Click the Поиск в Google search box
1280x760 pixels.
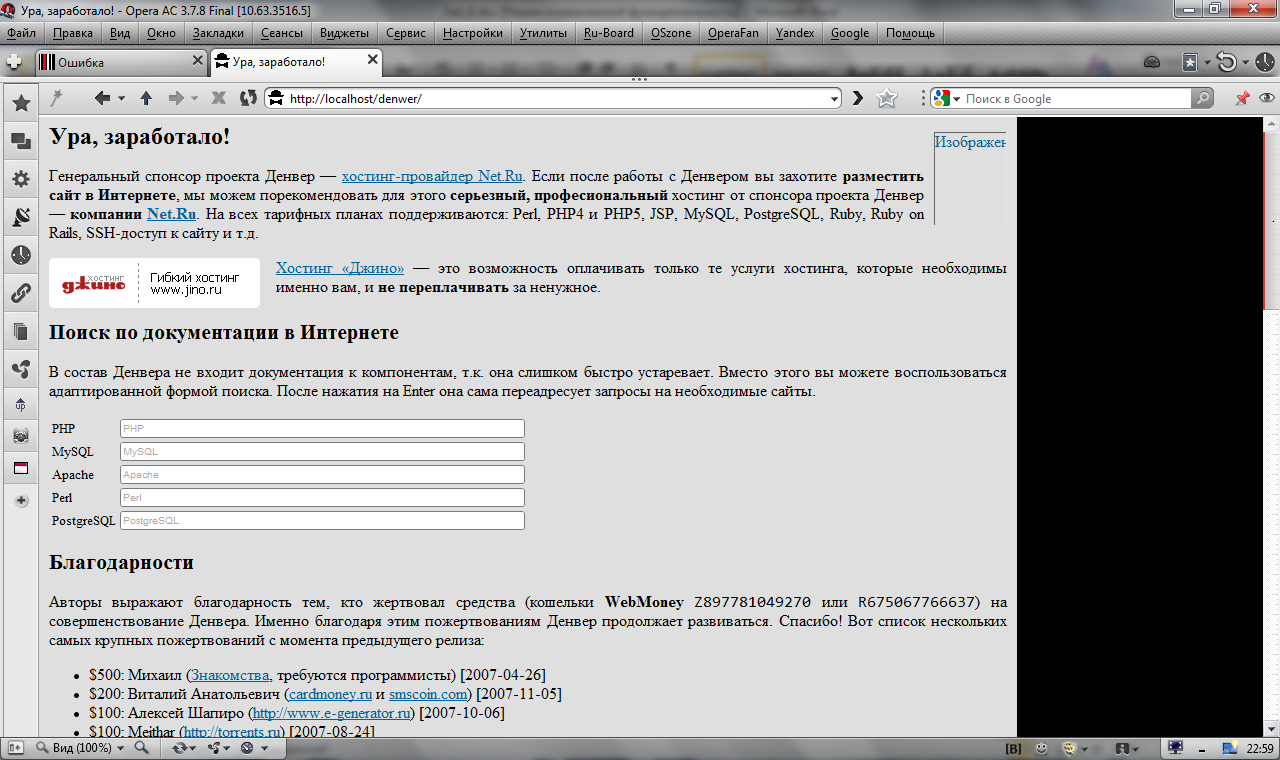click(1076, 98)
